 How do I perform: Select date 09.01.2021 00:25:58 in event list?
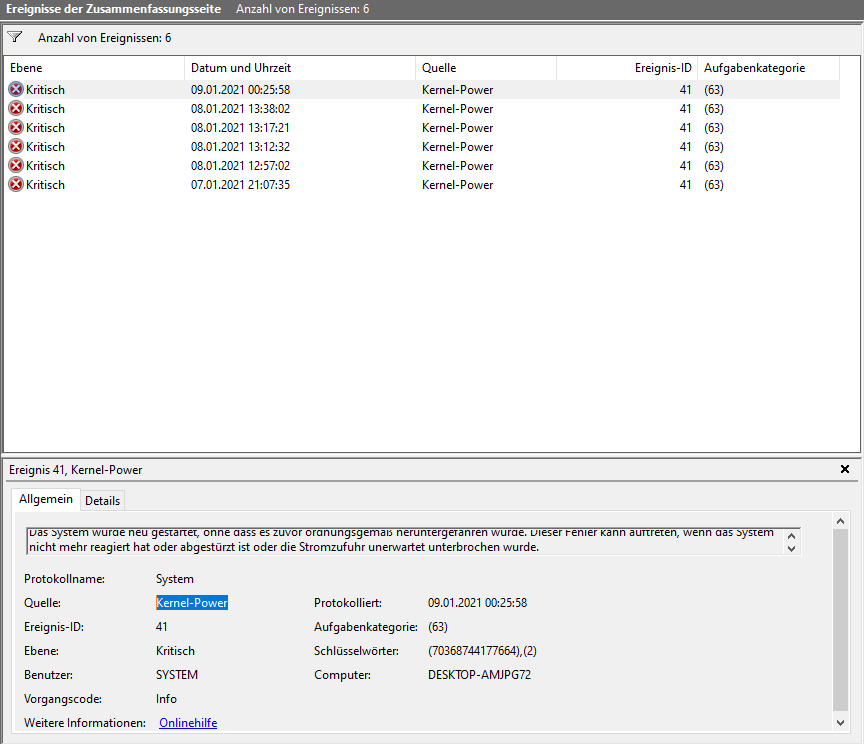point(240,89)
